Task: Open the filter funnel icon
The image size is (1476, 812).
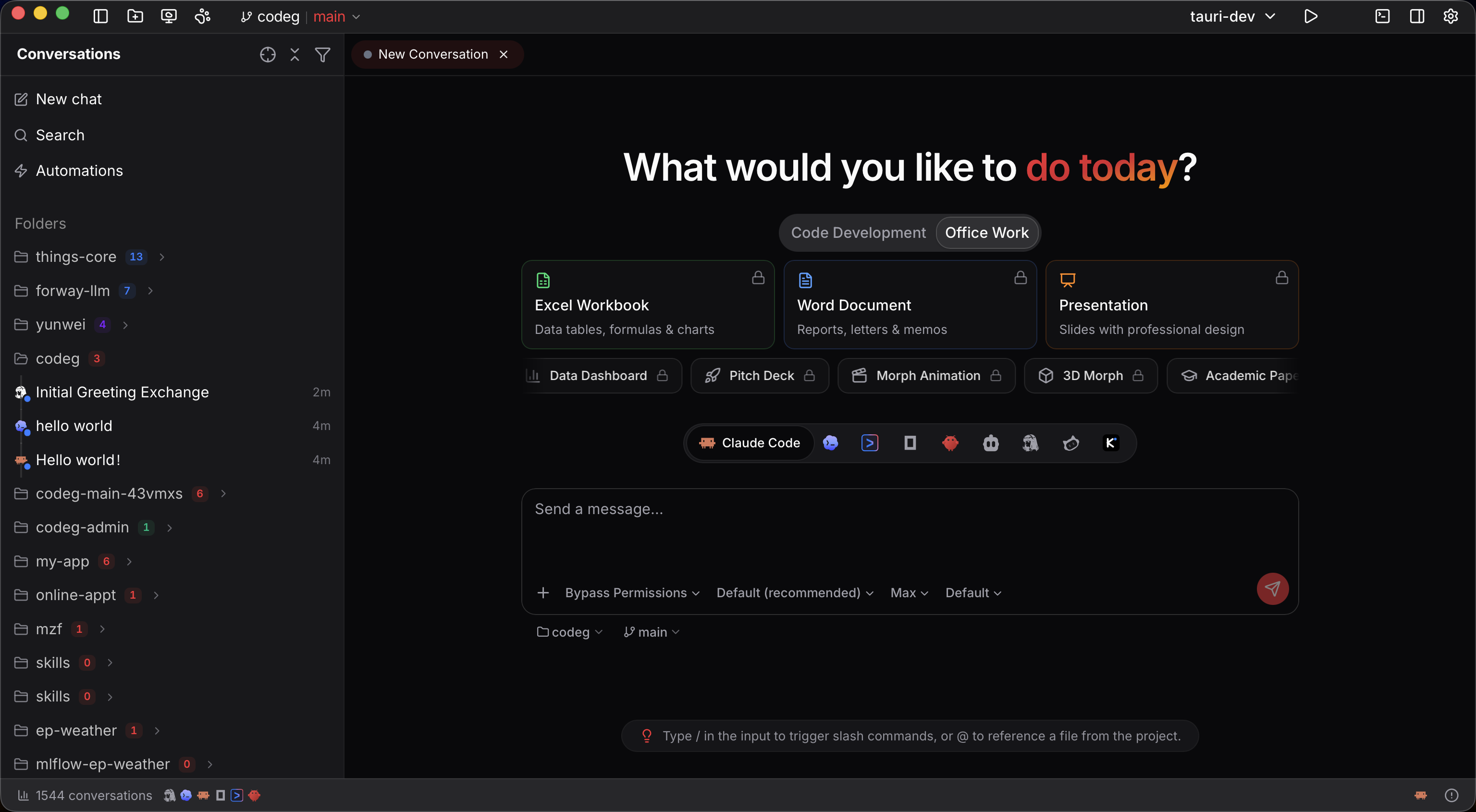Action: 322,54
